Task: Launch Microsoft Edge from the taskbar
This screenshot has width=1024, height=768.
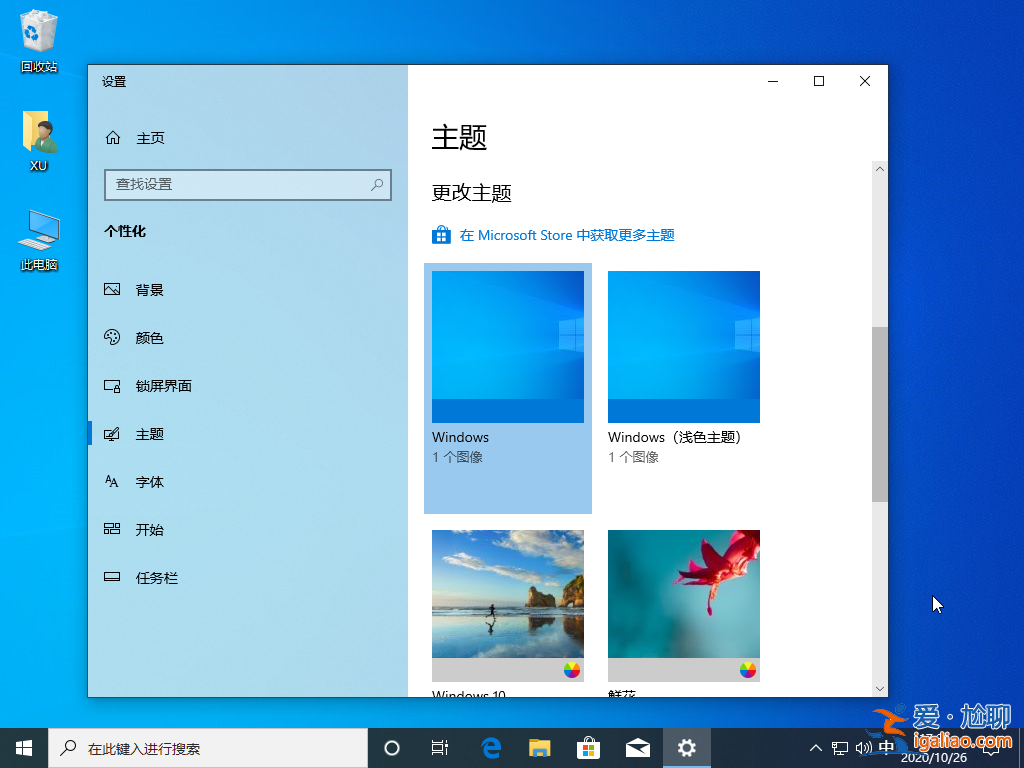Action: click(490, 747)
